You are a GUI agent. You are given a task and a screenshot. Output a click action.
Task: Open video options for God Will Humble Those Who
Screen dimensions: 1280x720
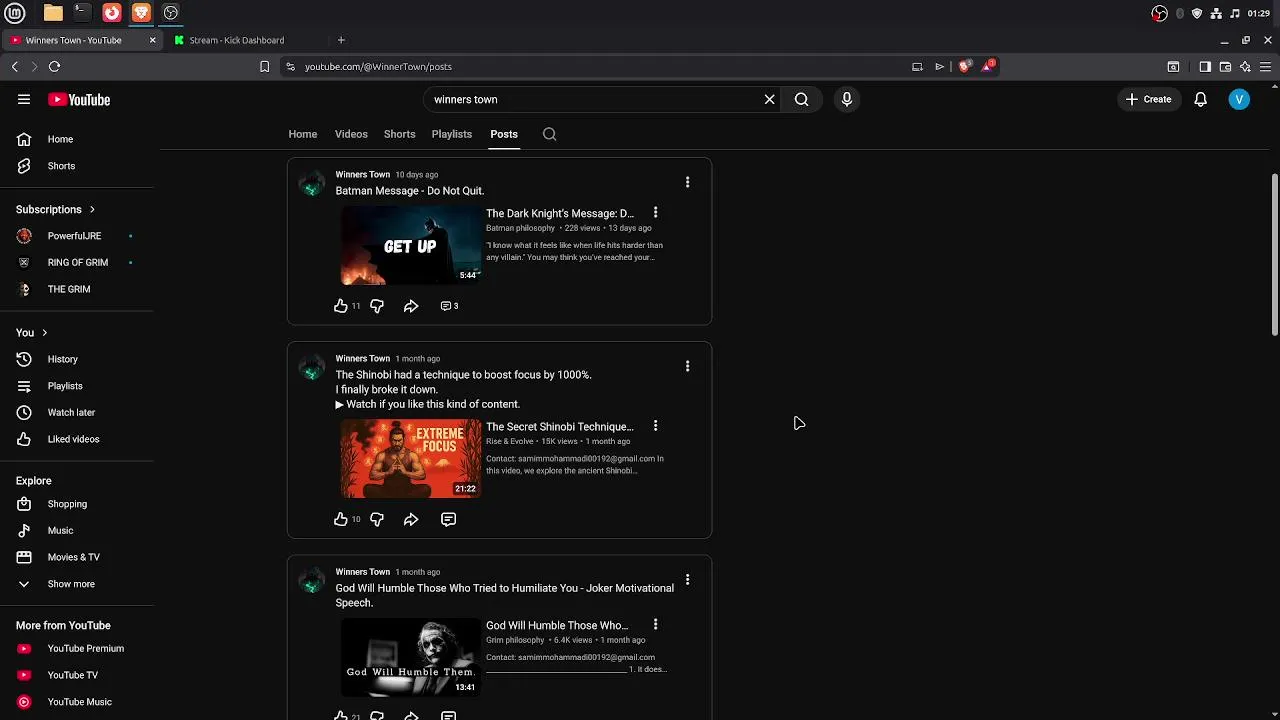[x=655, y=625]
